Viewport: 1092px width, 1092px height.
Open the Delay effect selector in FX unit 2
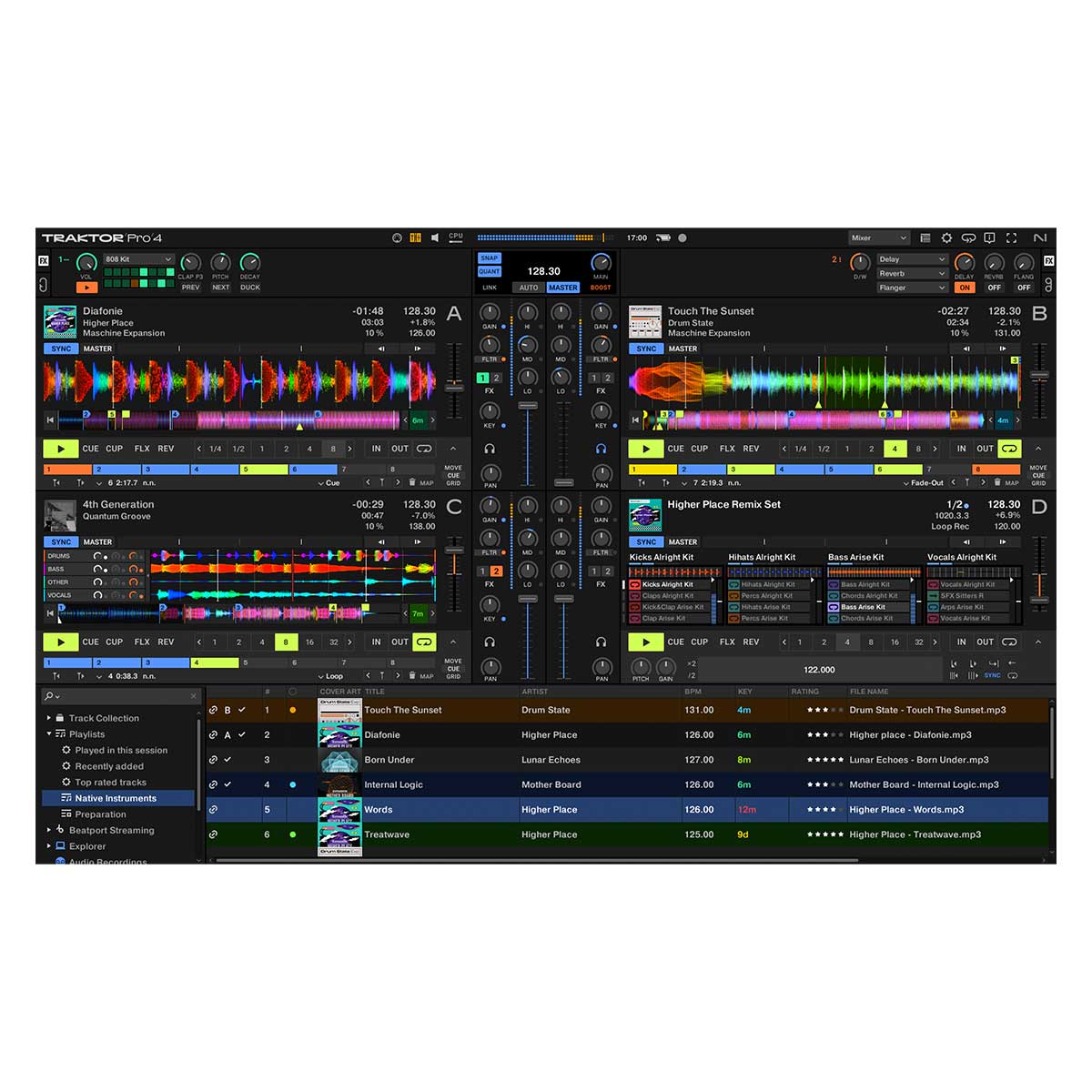[x=910, y=258]
